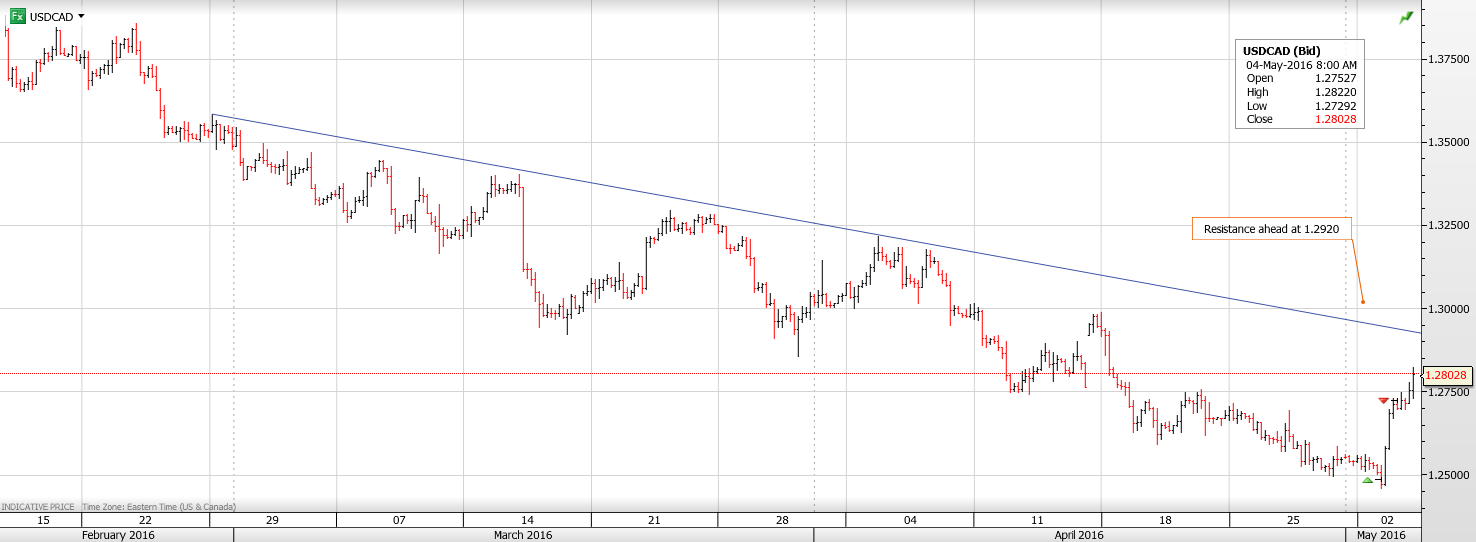This screenshot has height=542, width=1476.
Task: Open the USDCAD symbol dropdown arrow
Action: 81,16
